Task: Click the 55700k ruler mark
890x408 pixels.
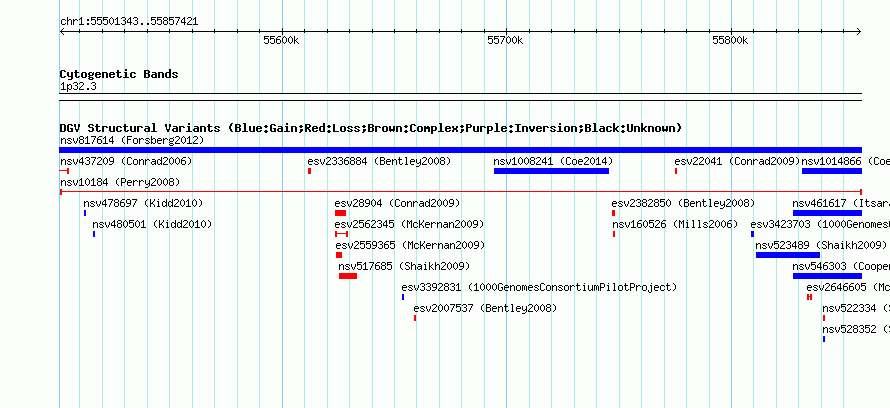Action: 505,40
